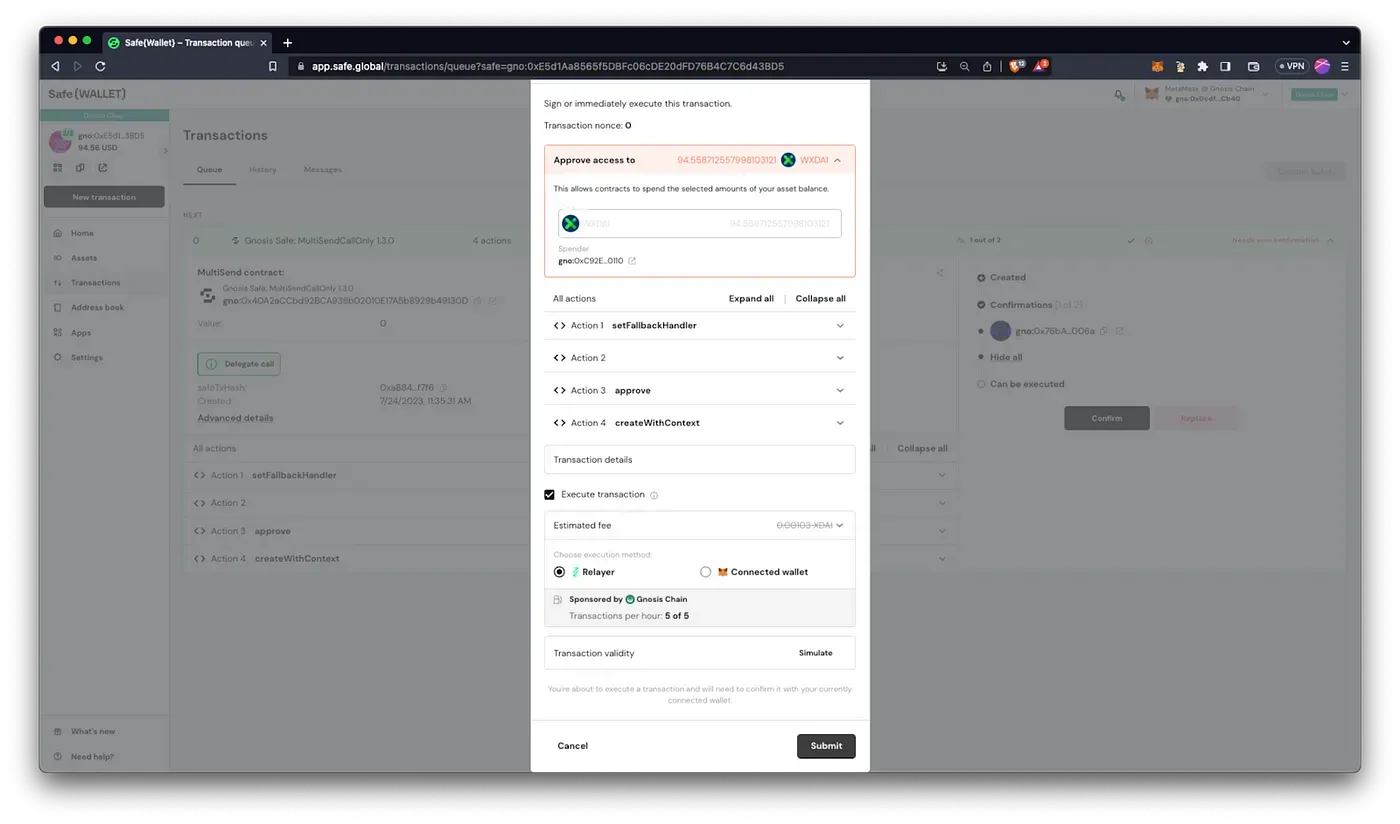Toggle the browser sidebar panel icon
Screen dimensions: 1400x824
point(1225,66)
